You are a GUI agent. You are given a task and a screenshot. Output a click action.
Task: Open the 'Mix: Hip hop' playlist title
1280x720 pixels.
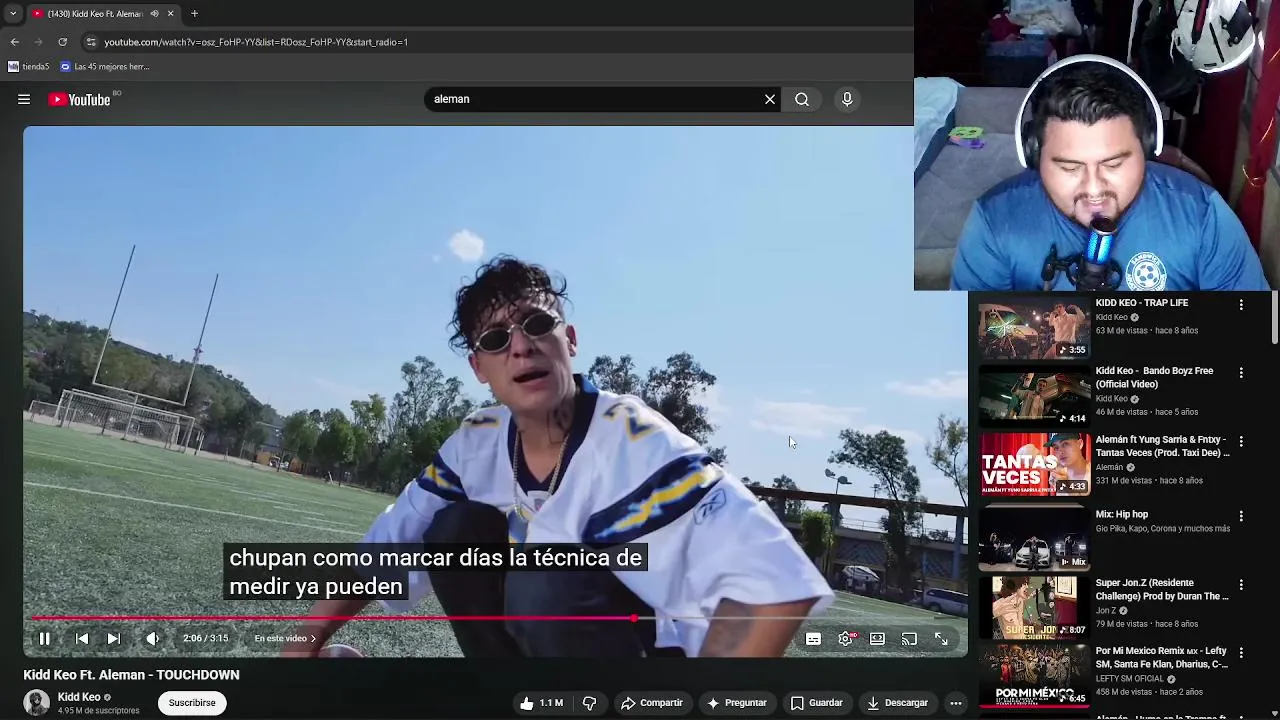point(1122,514)
